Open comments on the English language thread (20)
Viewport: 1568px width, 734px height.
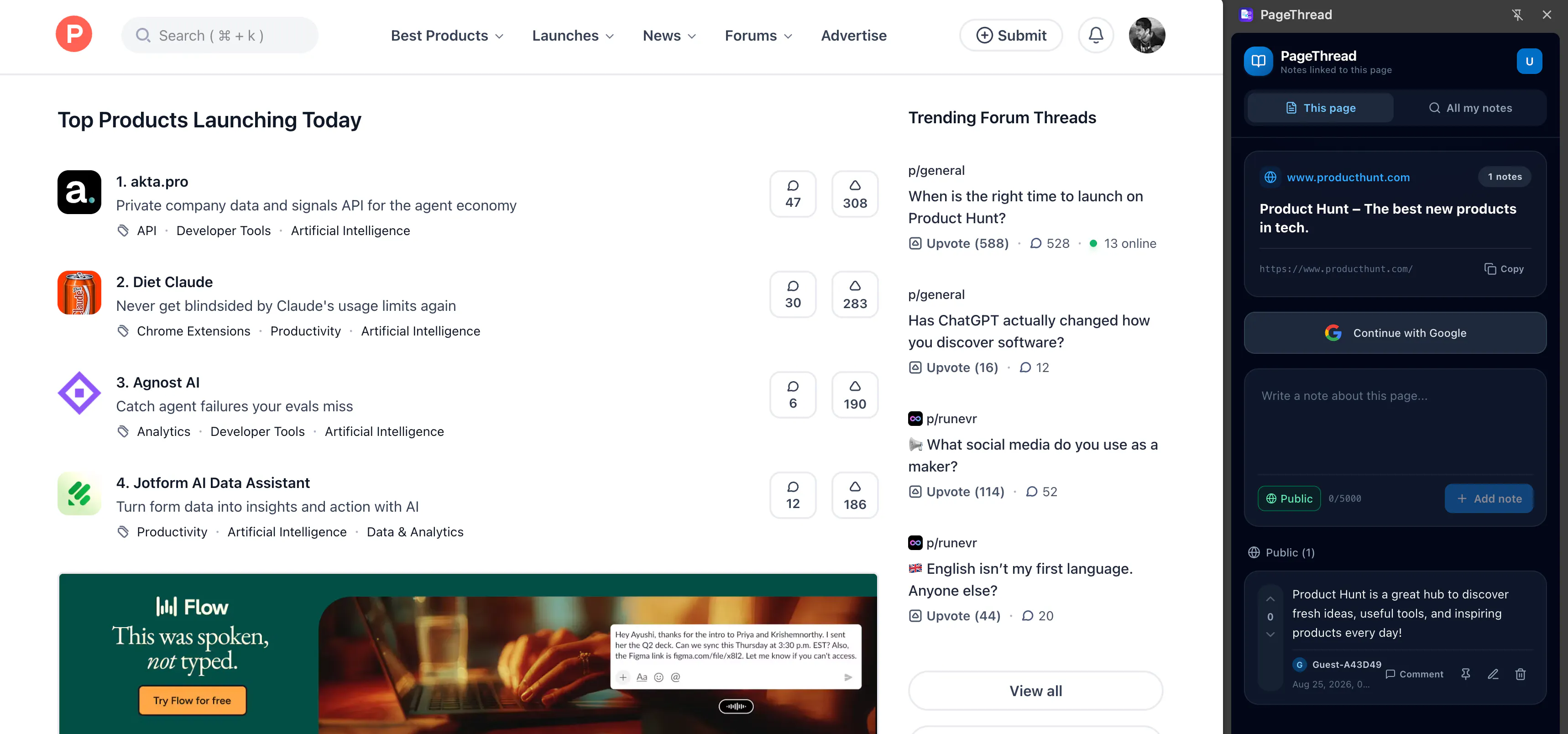(1037, 616)
